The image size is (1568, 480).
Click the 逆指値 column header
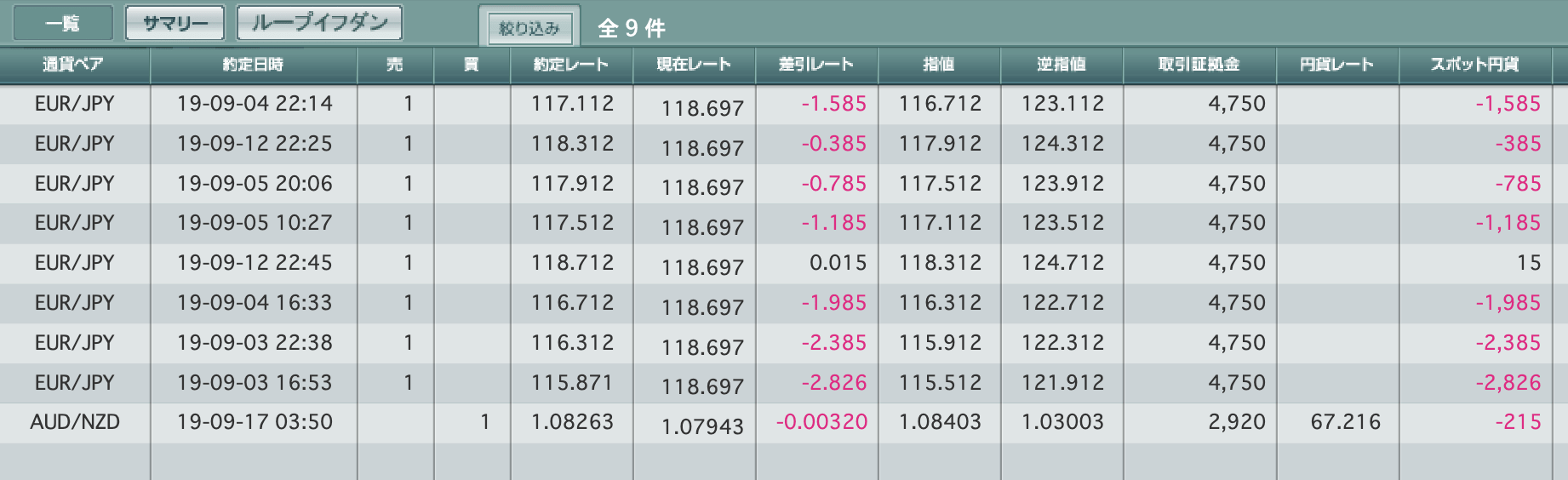1062,65
